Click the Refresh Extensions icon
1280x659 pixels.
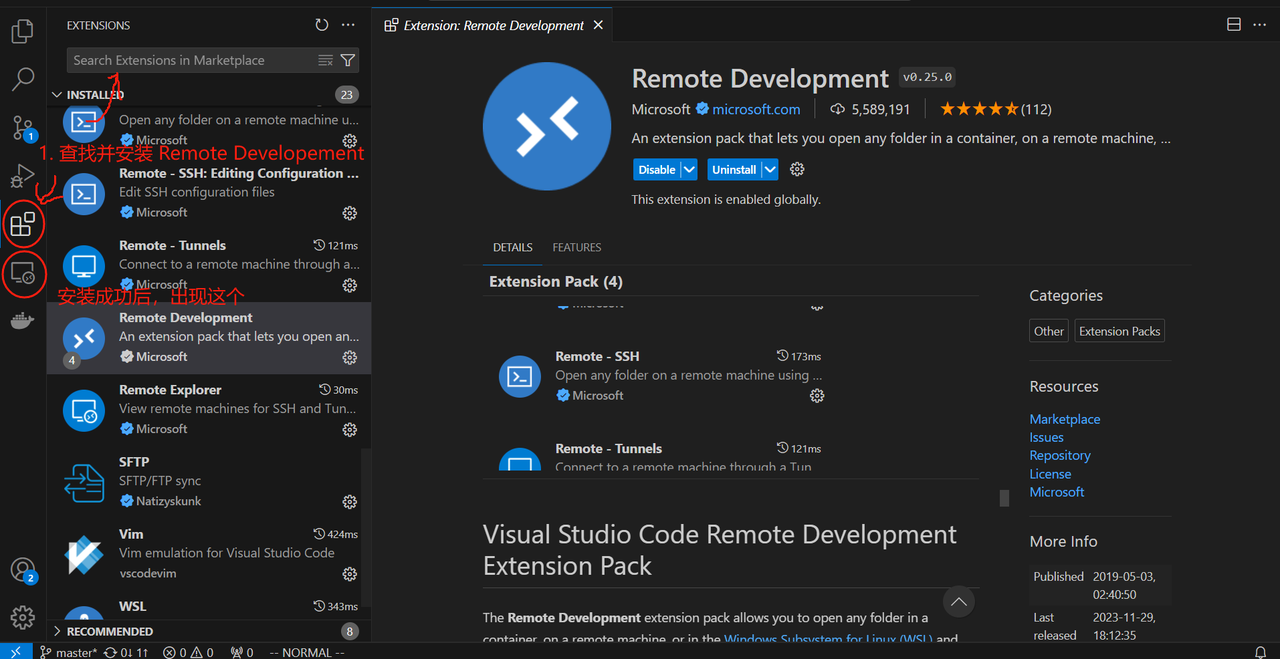point(321,24)
